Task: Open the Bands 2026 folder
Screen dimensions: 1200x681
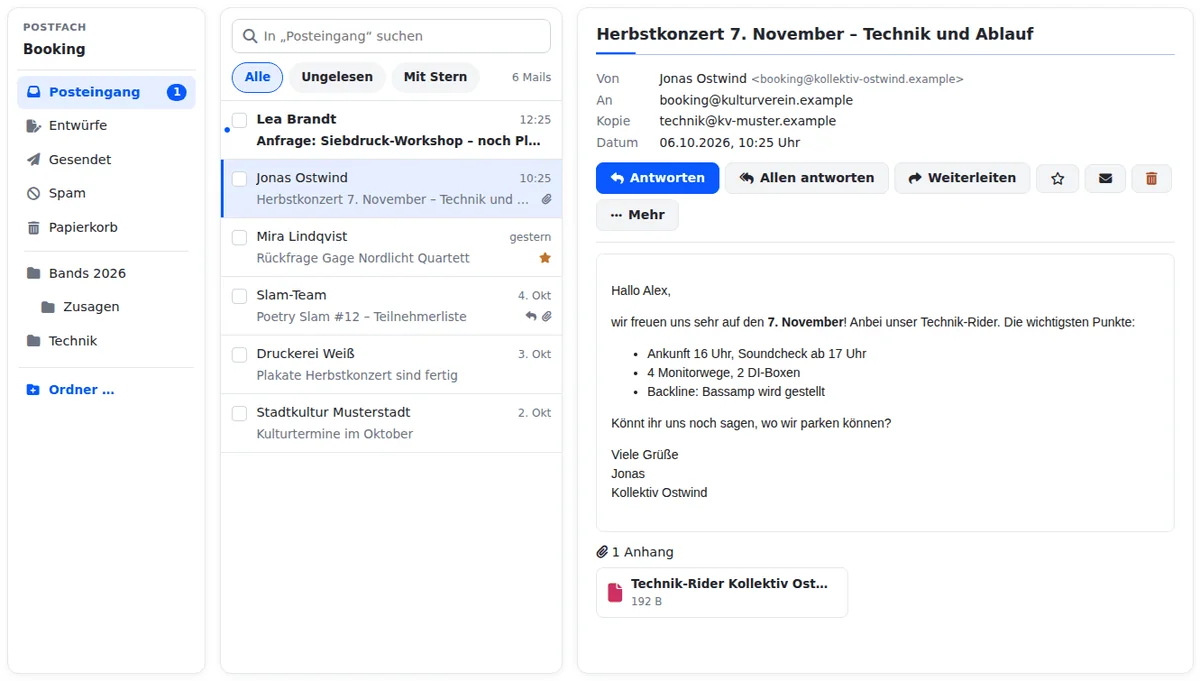Action: coord(106,273)
